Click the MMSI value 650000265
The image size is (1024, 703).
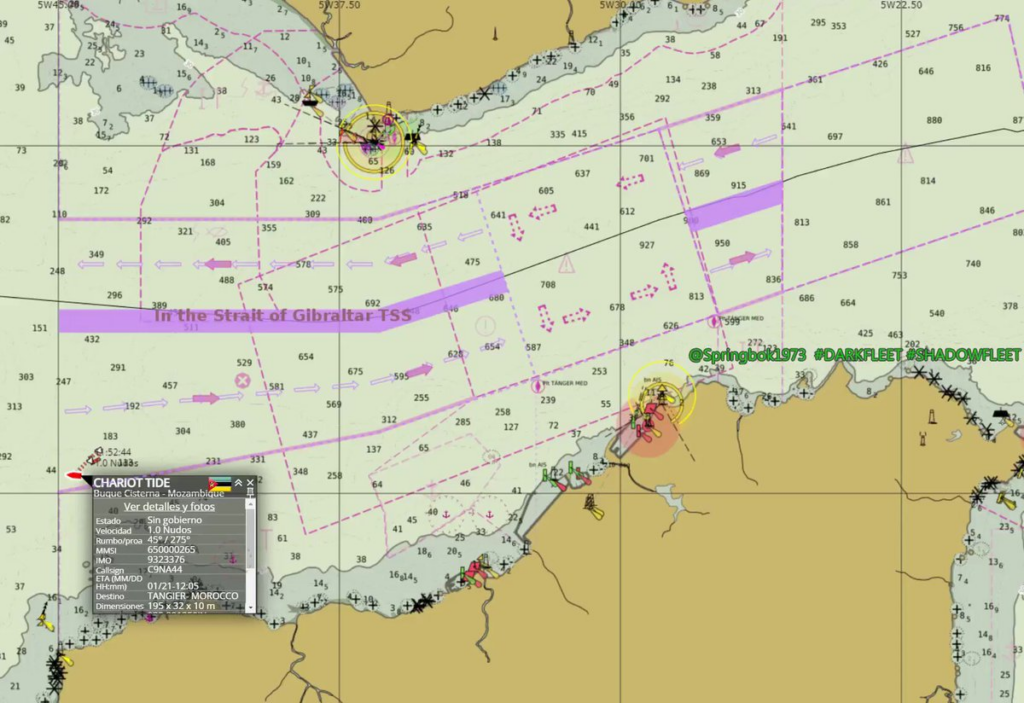(x=171, y=549)
